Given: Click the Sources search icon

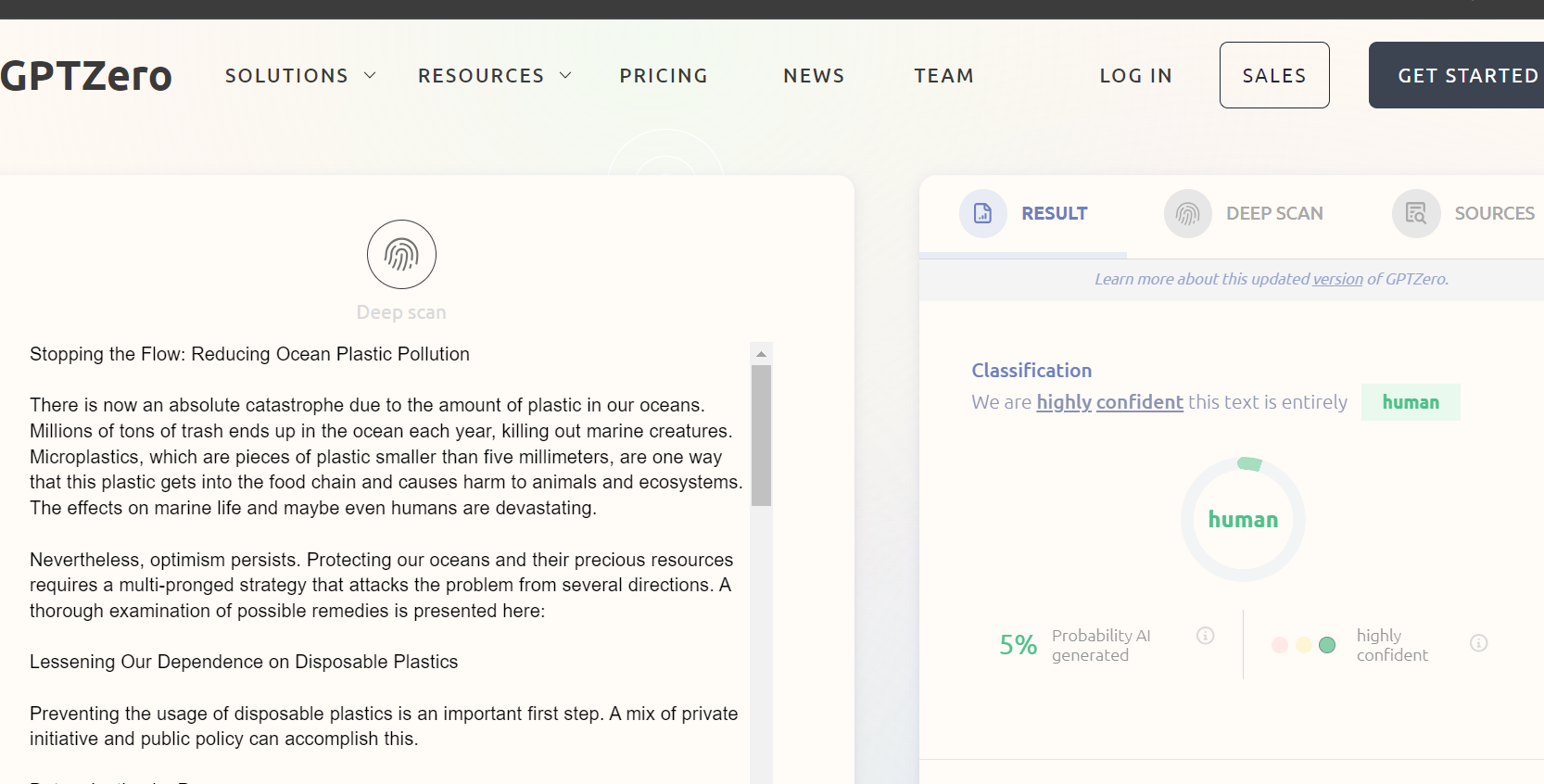Looking at the screenshot, I should 1415,213.
